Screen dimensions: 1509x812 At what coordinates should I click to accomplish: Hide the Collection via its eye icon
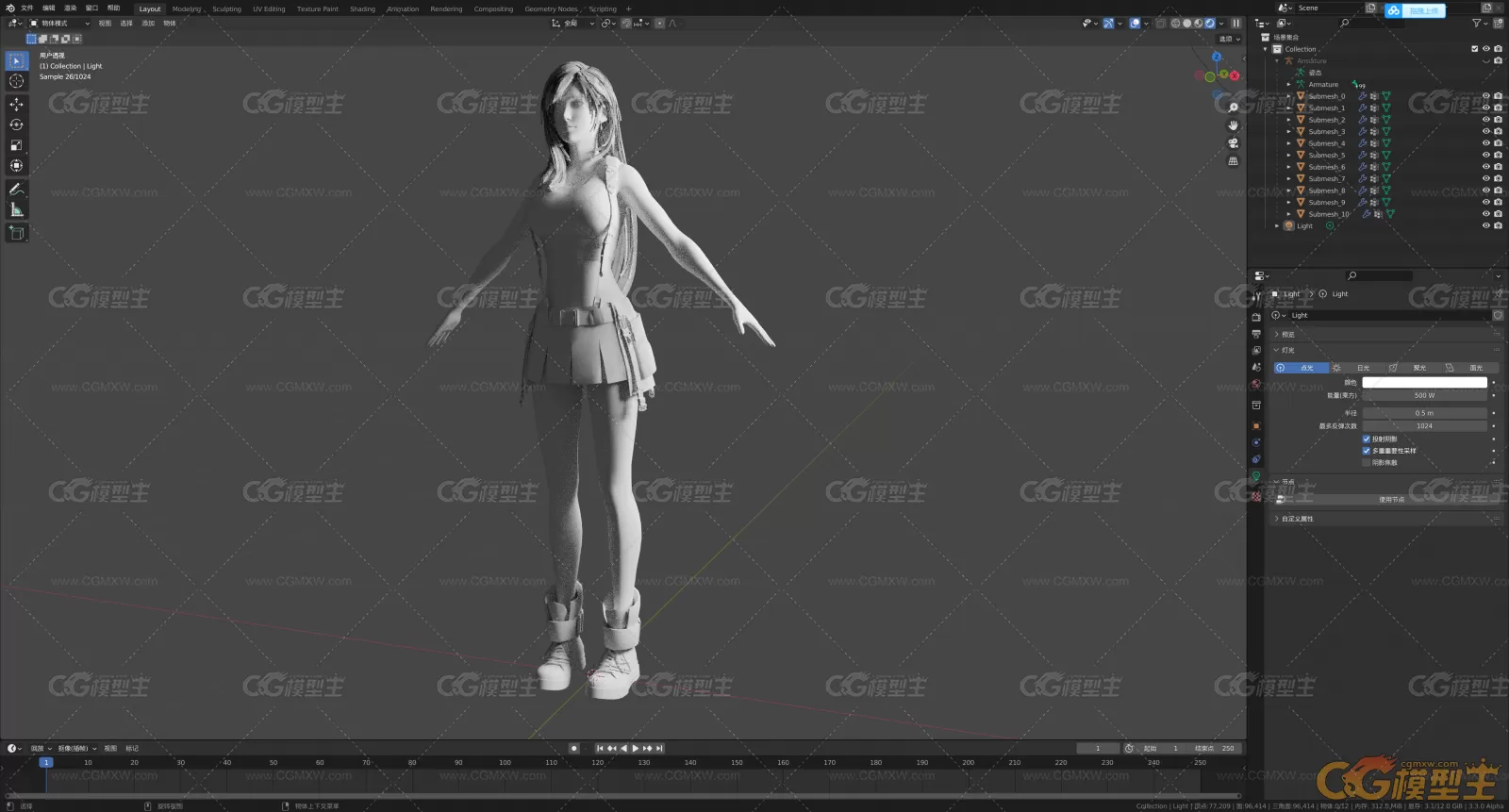click(1486, 49)
